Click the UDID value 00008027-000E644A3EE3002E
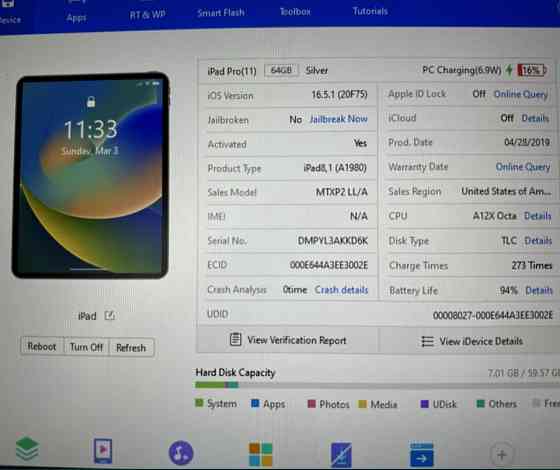Screen dimensions: 560x470 point(492,315)
